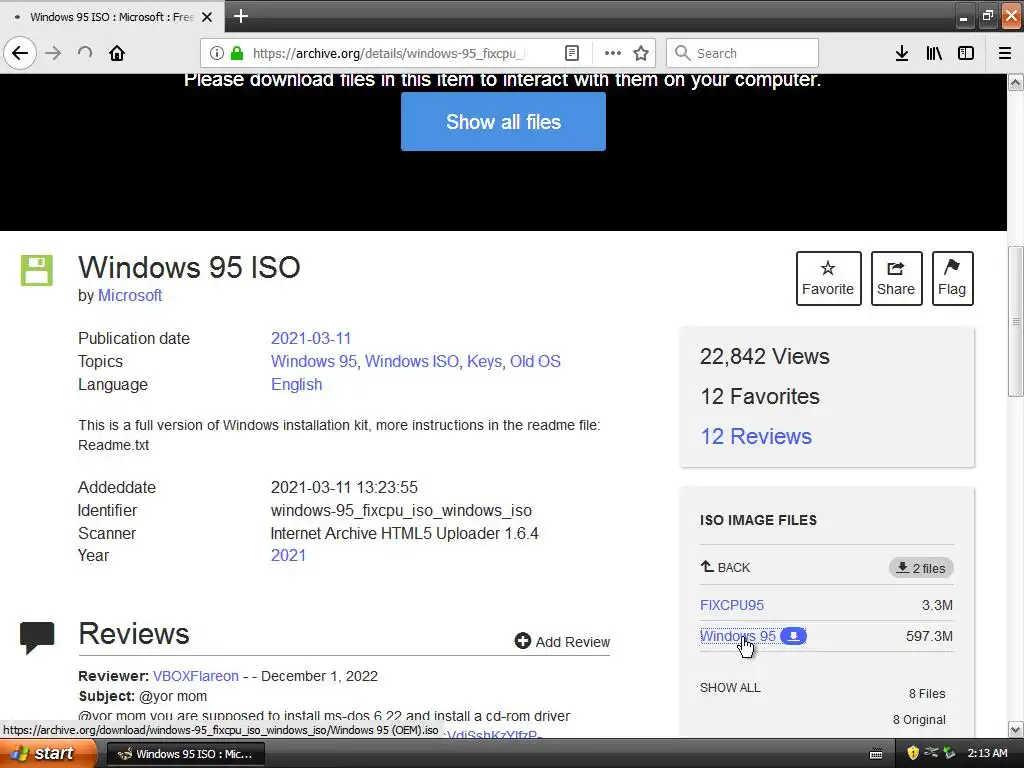This screenshot has width=1024, height=768.
Task: Click the Reviews speech bubble icon
Action: tap(37, 637)
